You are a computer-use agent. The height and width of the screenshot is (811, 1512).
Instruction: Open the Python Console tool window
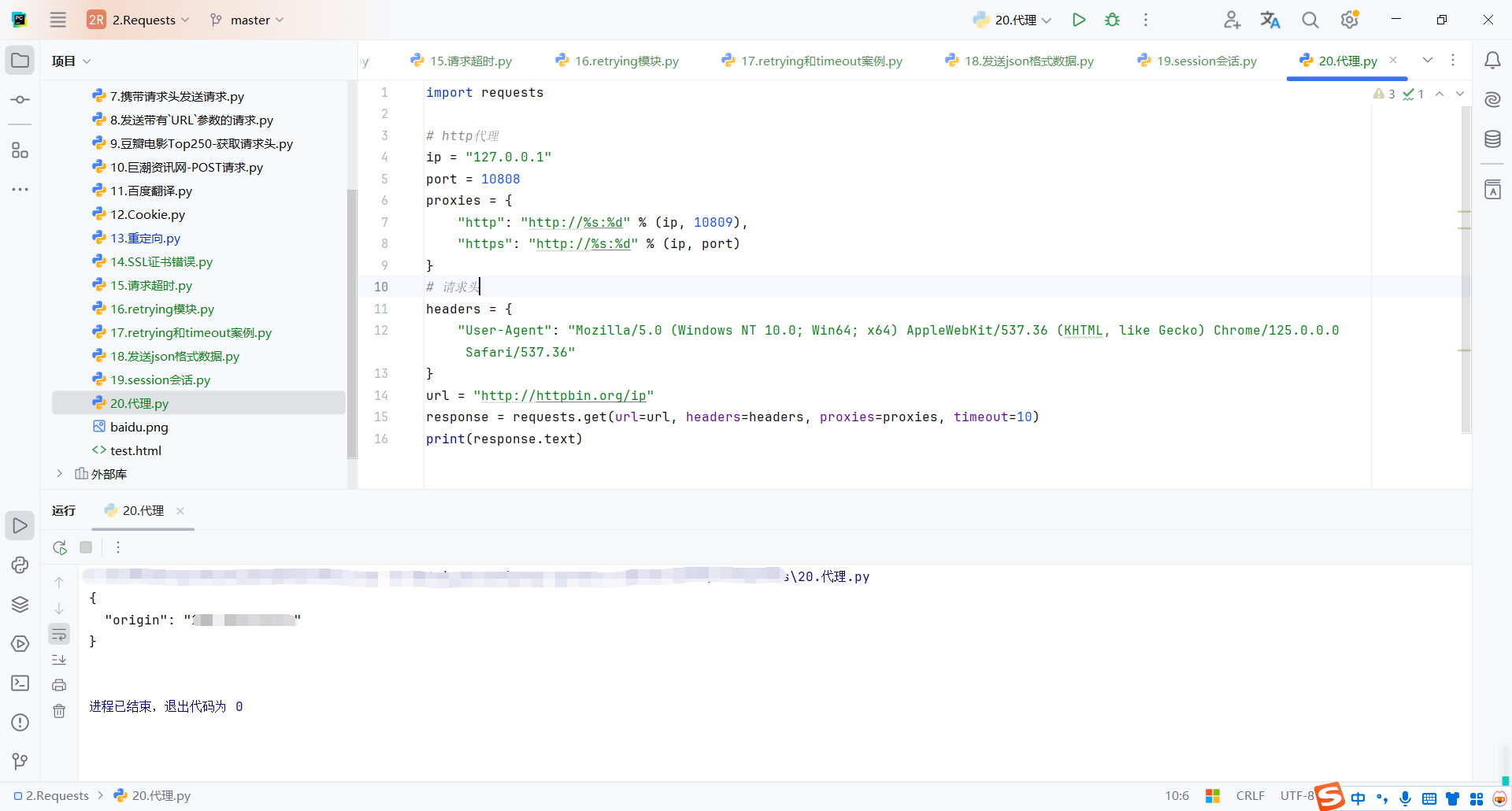20,565
